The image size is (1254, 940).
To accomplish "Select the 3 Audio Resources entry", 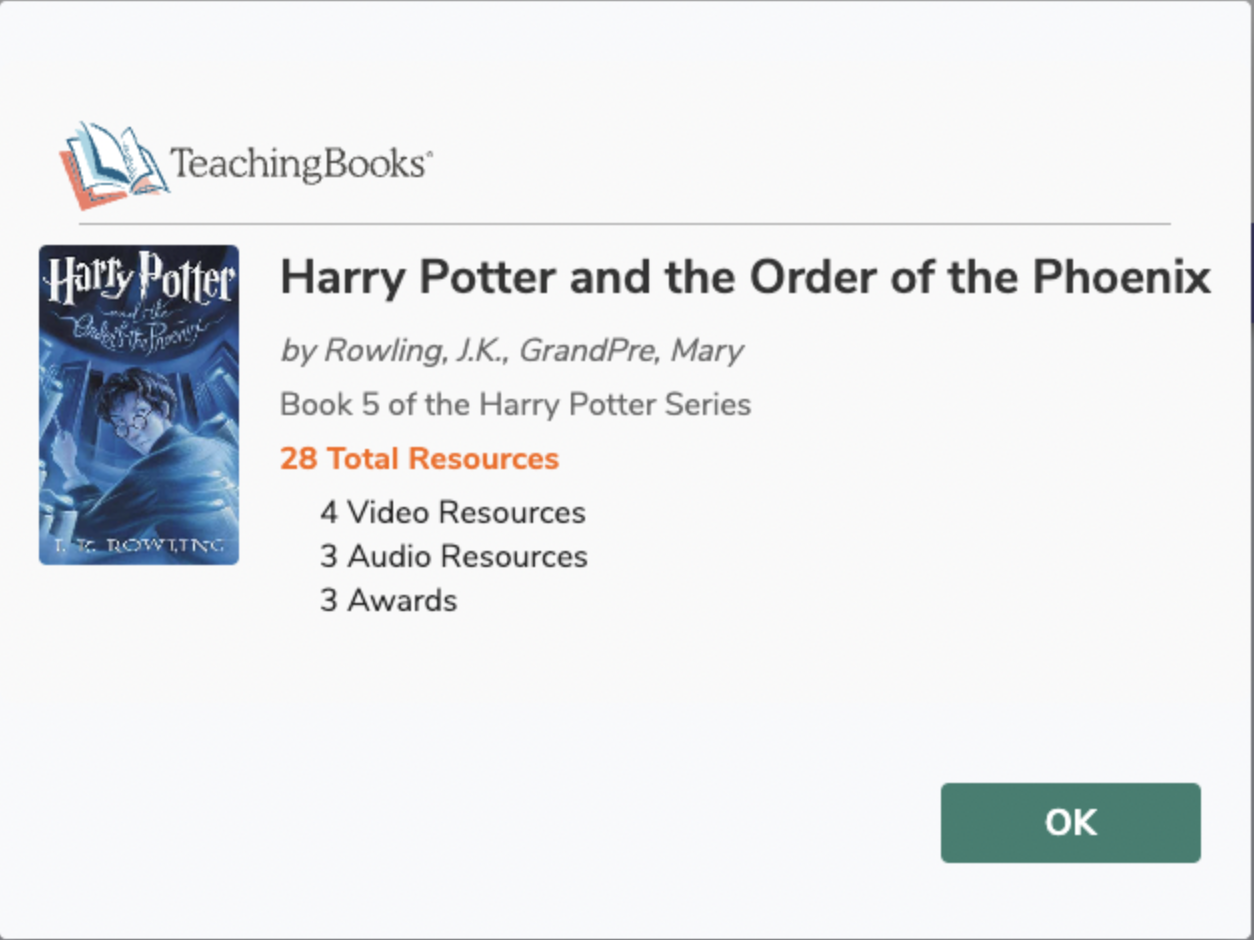I will [x=453, y=557].
